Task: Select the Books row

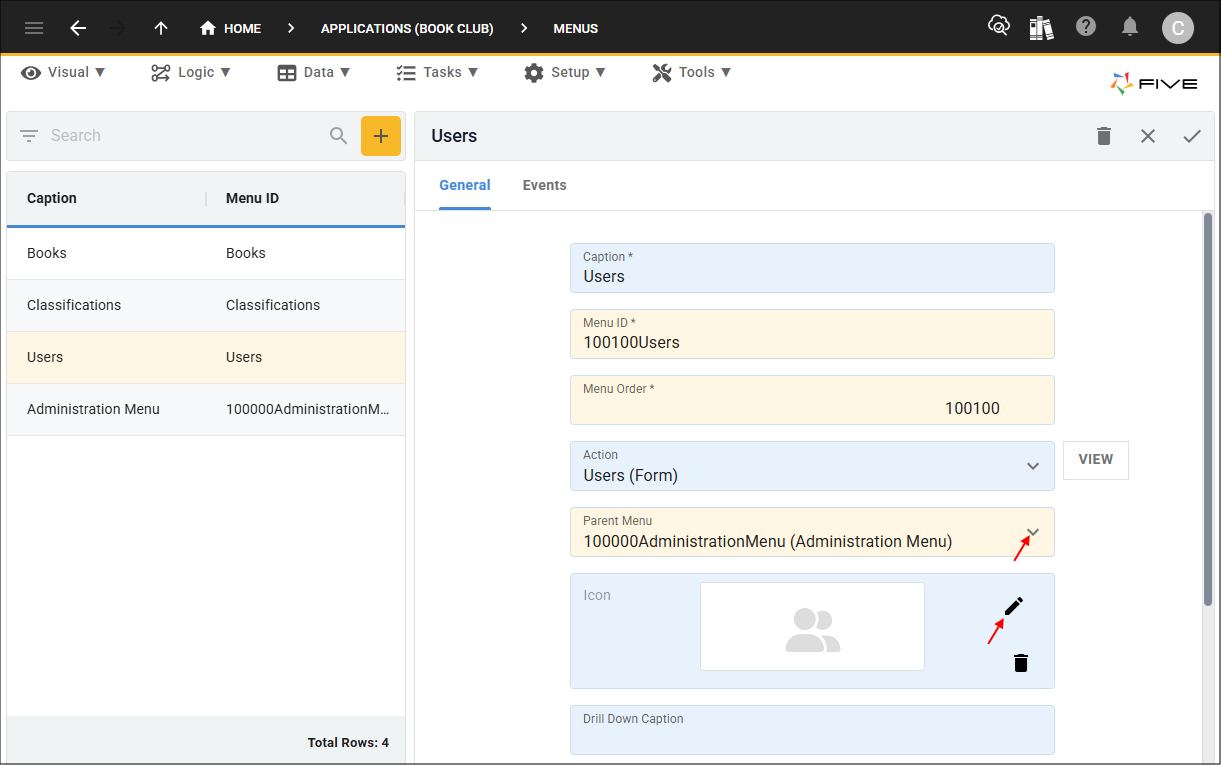Action: (x=206, y=253)
